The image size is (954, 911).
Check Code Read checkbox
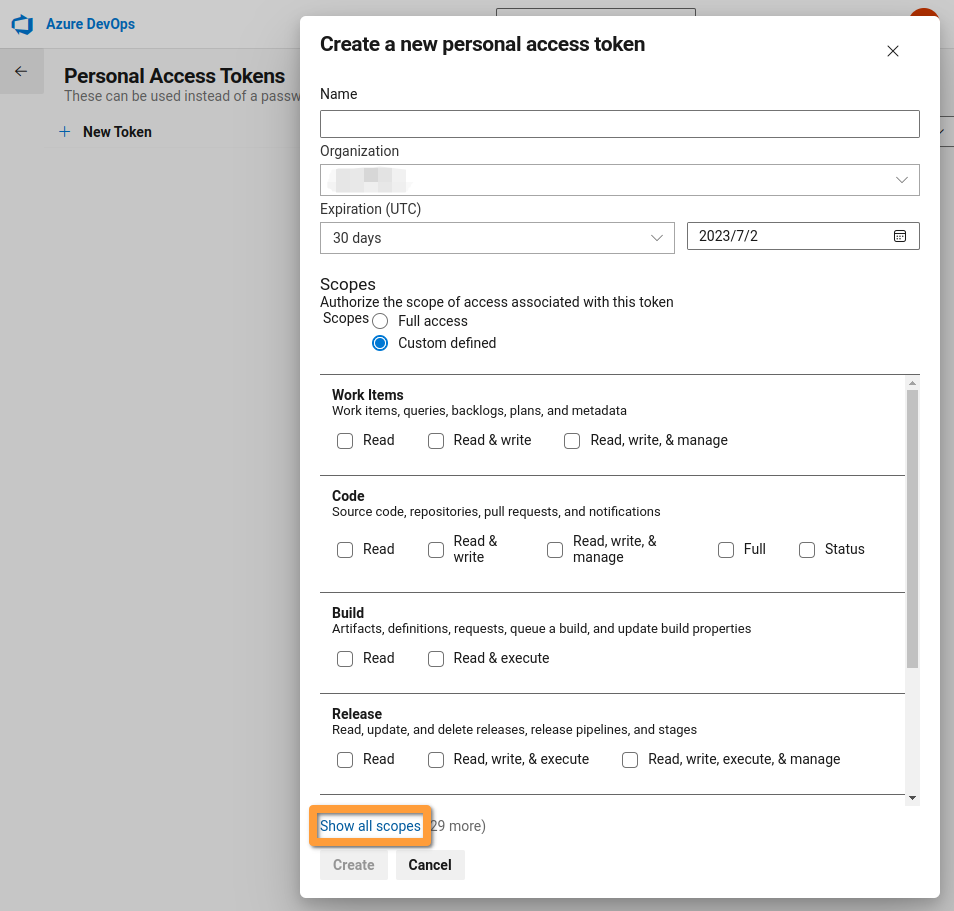pyautogui.click(x=345, y=550)
